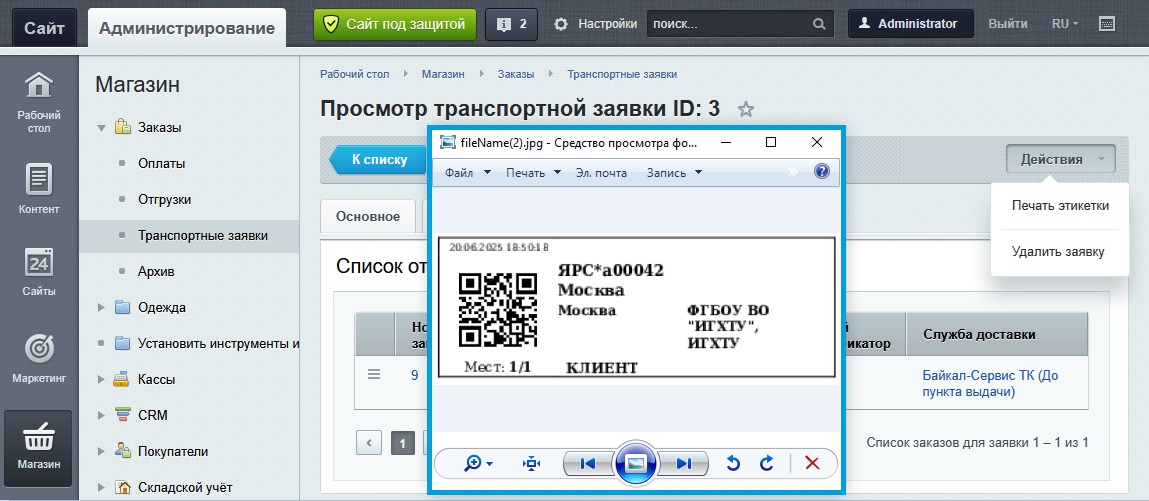
Task: Click the К списку button
Action: 379,159
